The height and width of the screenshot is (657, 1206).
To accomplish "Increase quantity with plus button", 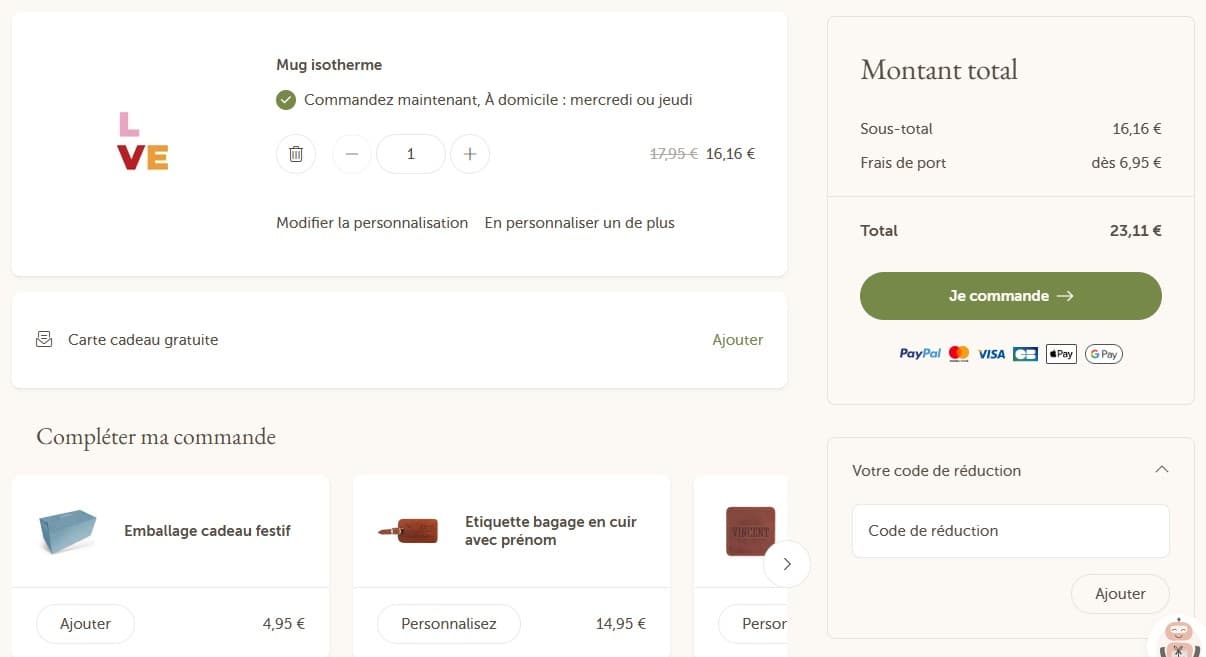I will [470, 154].
